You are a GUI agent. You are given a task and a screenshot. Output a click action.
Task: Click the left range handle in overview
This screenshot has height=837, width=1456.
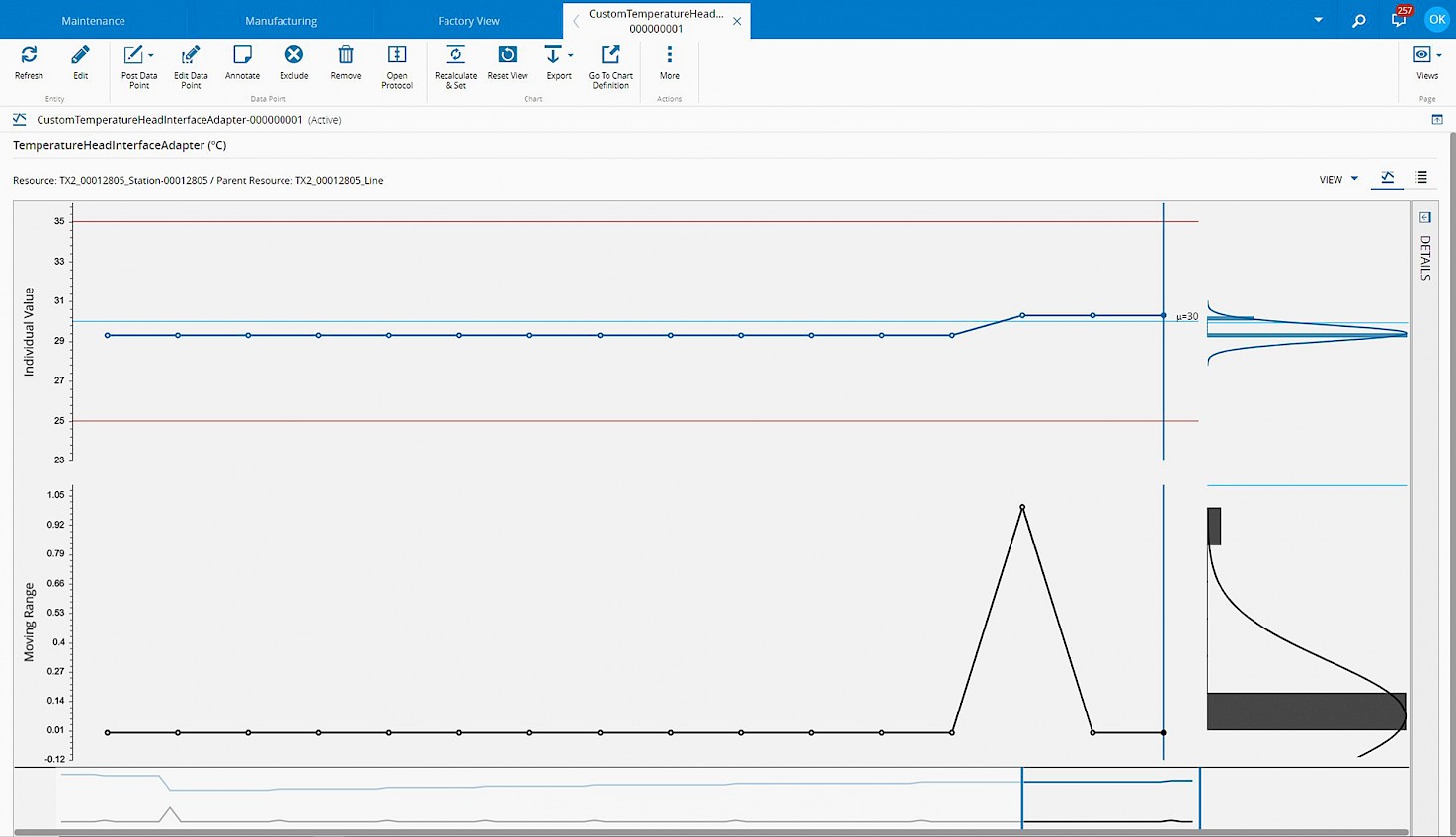coord(1022,797)
